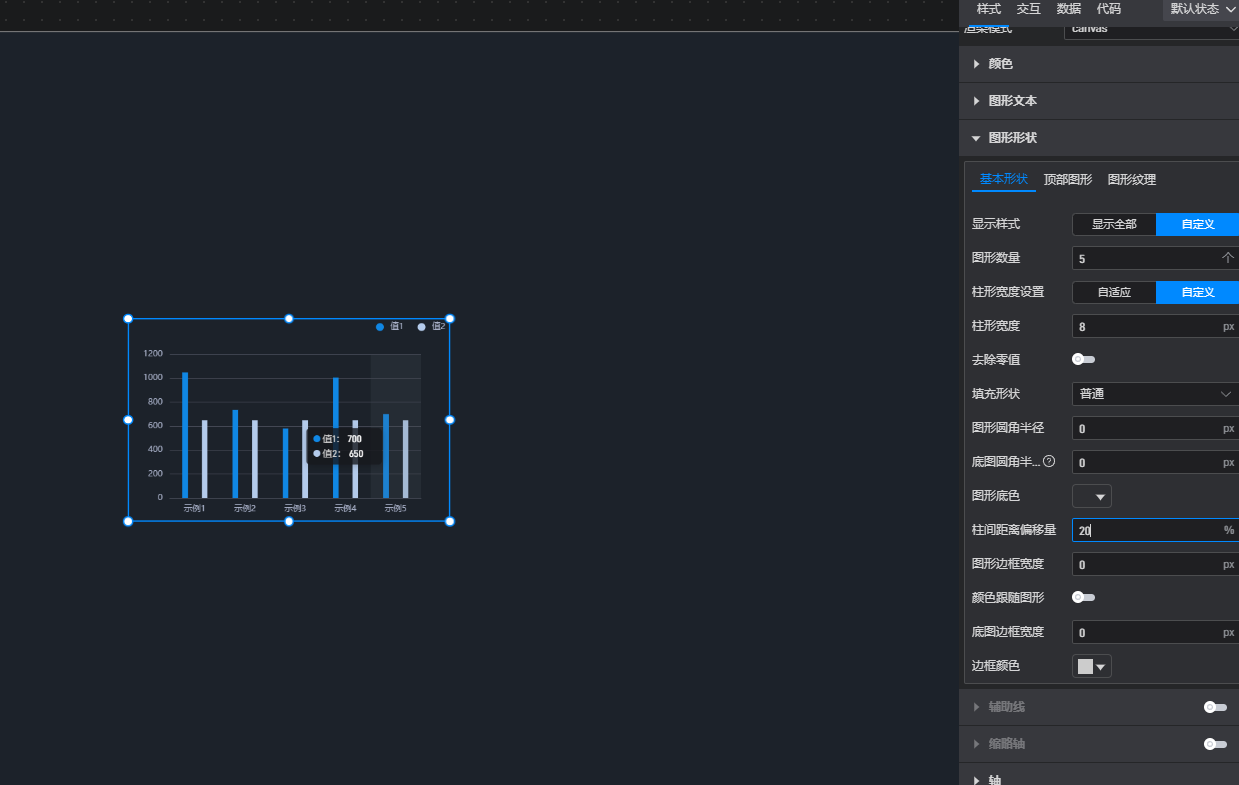
Task: Click the 示例5 axis label
Action: [x=396, y=508]
